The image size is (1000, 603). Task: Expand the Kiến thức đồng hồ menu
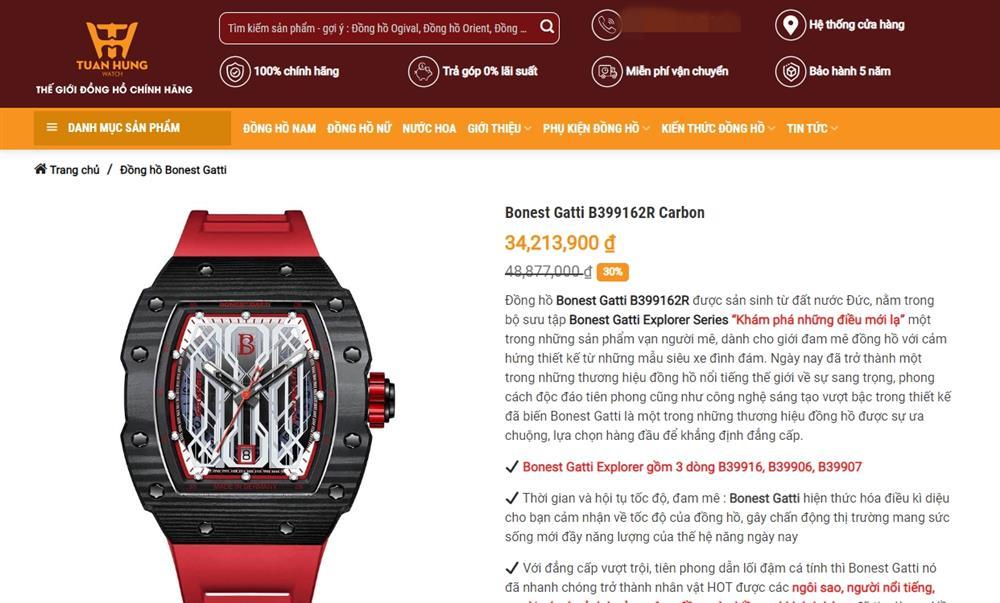pyautogui.click(x=717, y=128)
